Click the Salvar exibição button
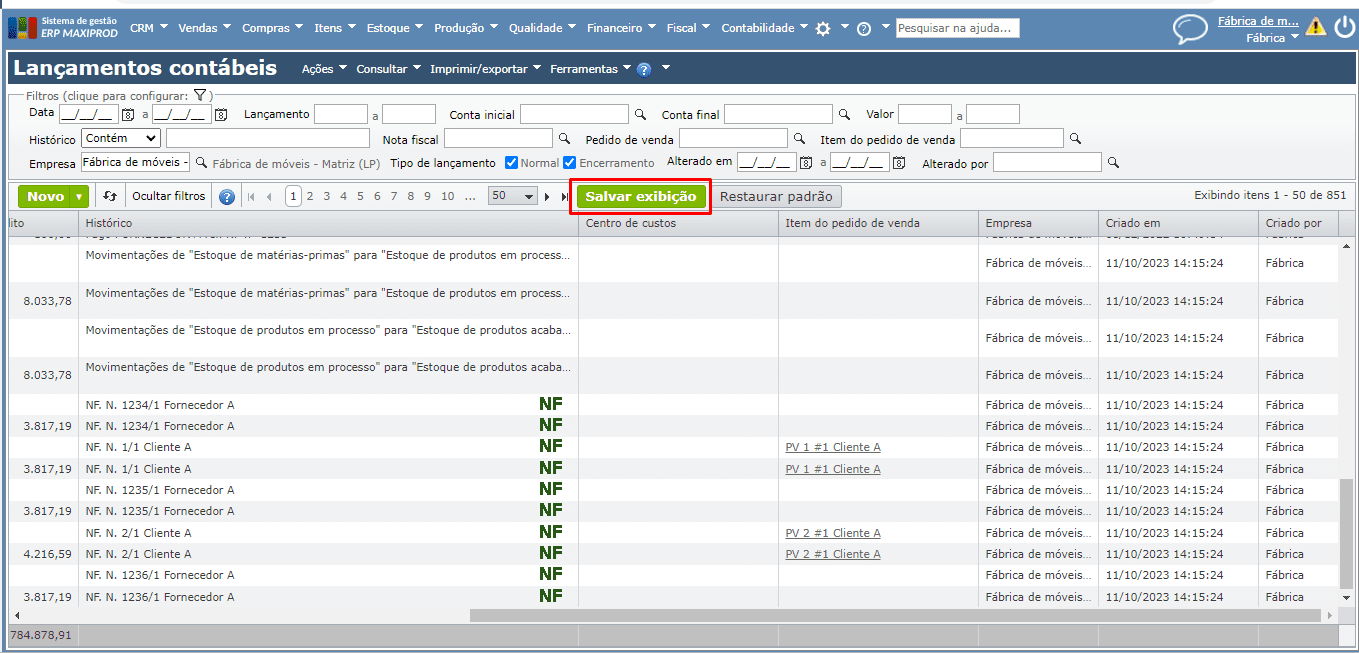The height and width of the screenshot is (653, 1359). click(x=640, y=197)
